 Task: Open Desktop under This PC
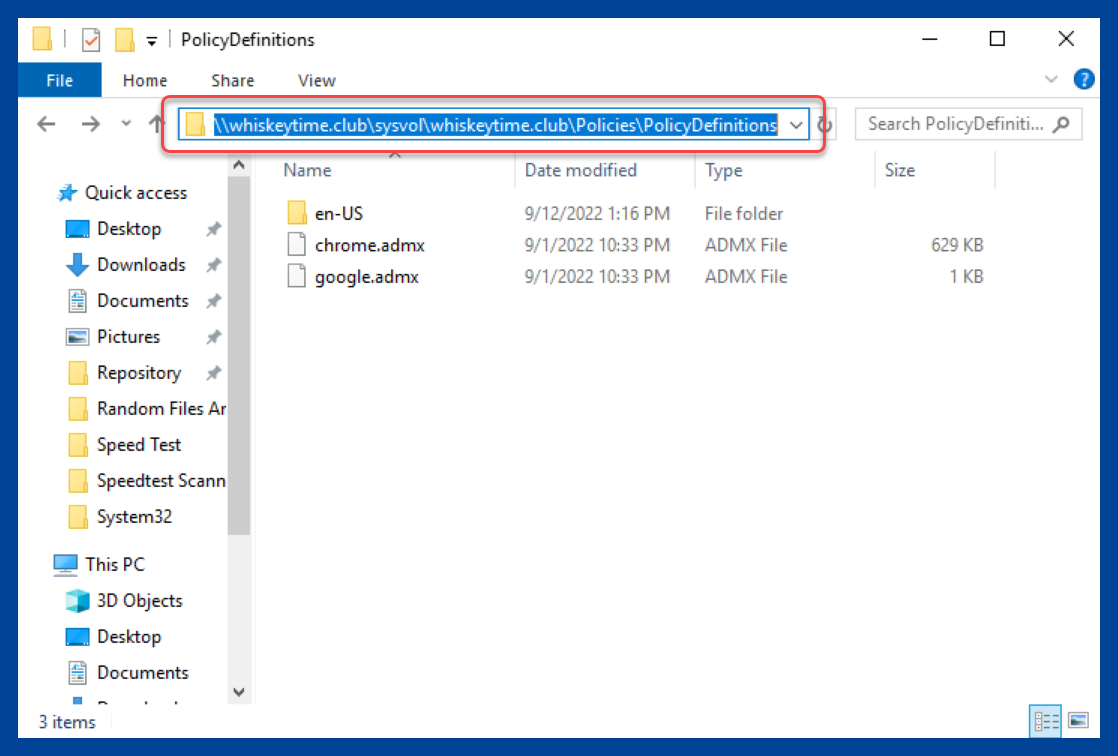coord(129,637)
